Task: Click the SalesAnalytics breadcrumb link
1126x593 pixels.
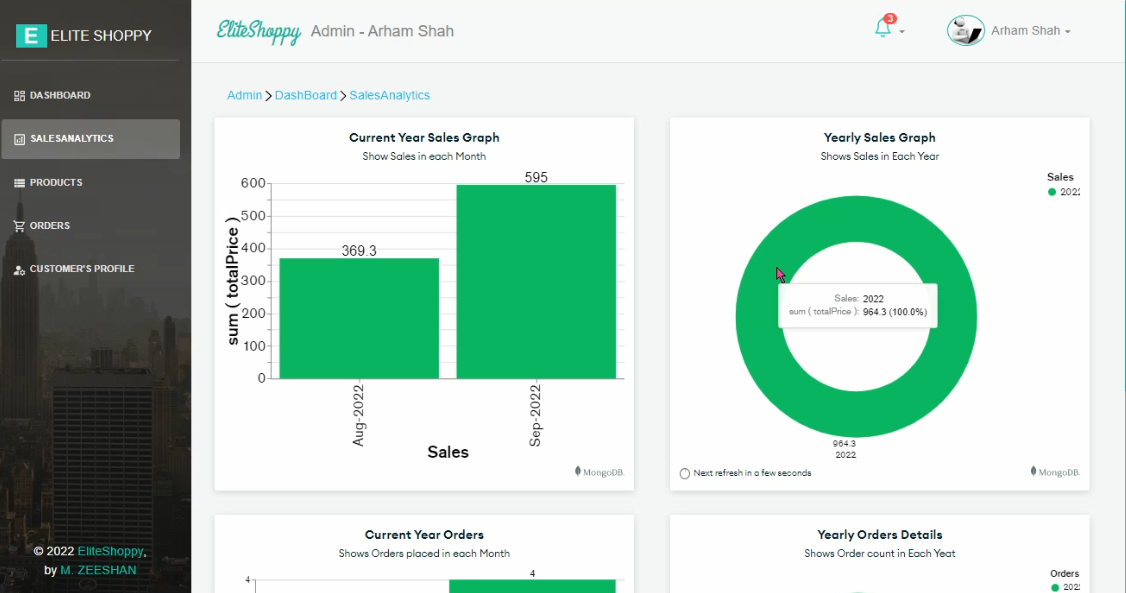Action: (x=389, y=95)
